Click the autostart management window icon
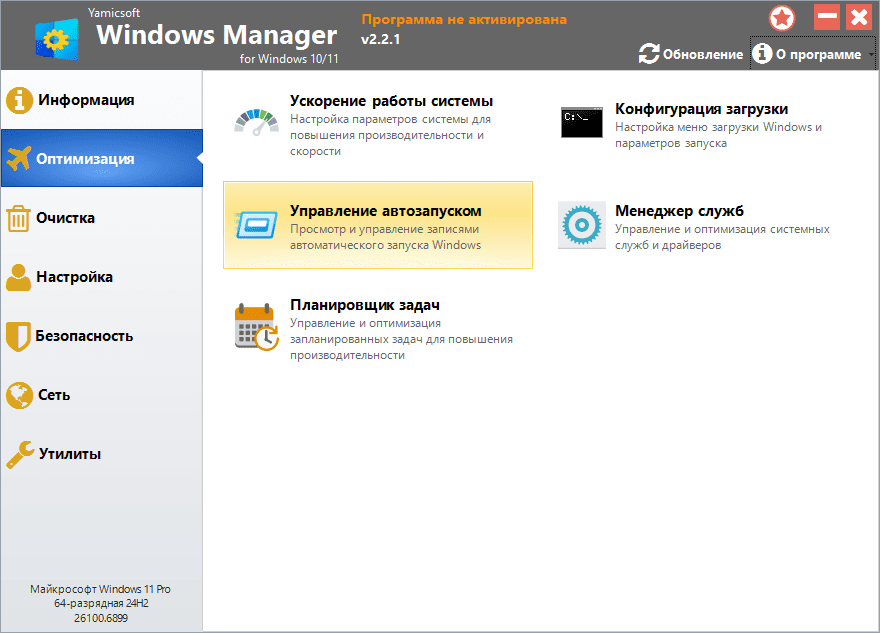880x633 pixels. [256, 224]
